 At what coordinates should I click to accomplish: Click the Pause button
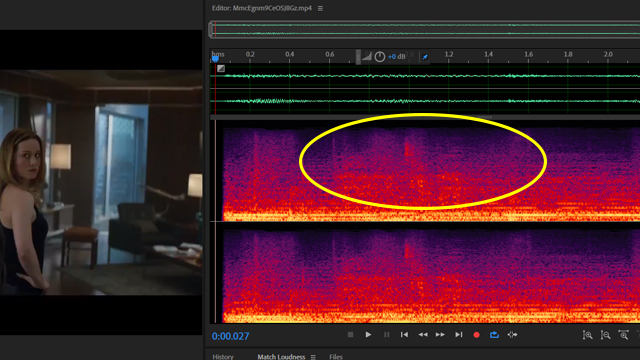coord(386,335)
